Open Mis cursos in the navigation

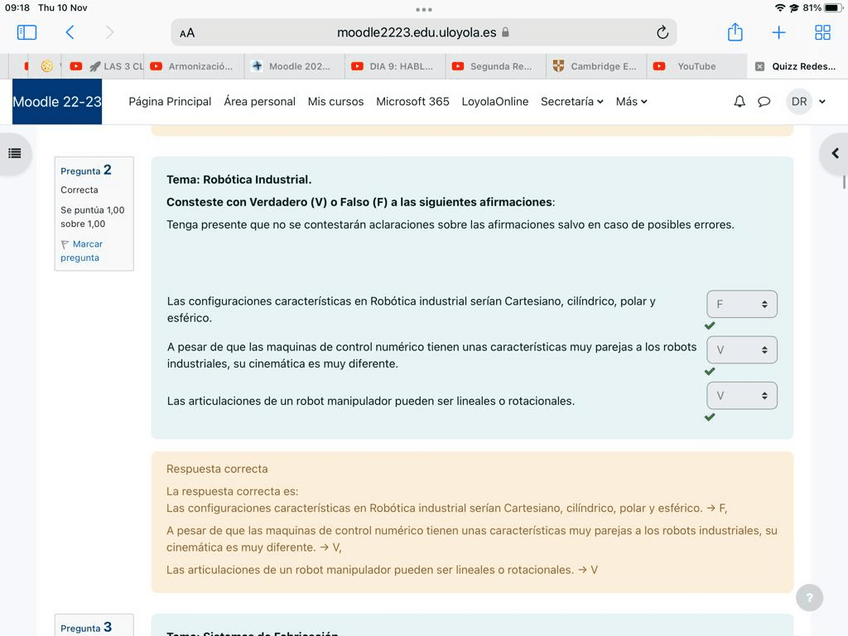tap(336, 101)
